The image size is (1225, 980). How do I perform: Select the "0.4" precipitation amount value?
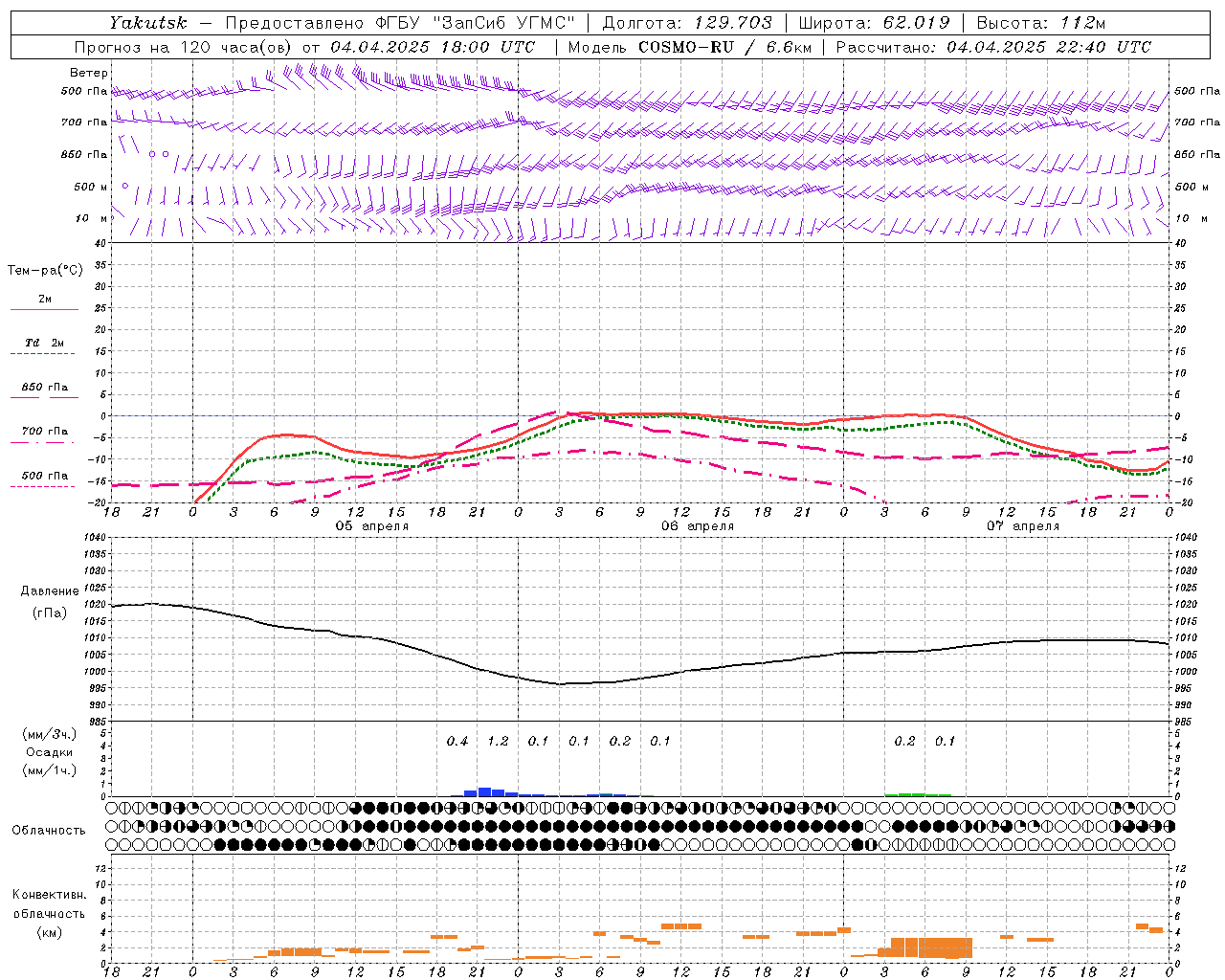(457, 741)
